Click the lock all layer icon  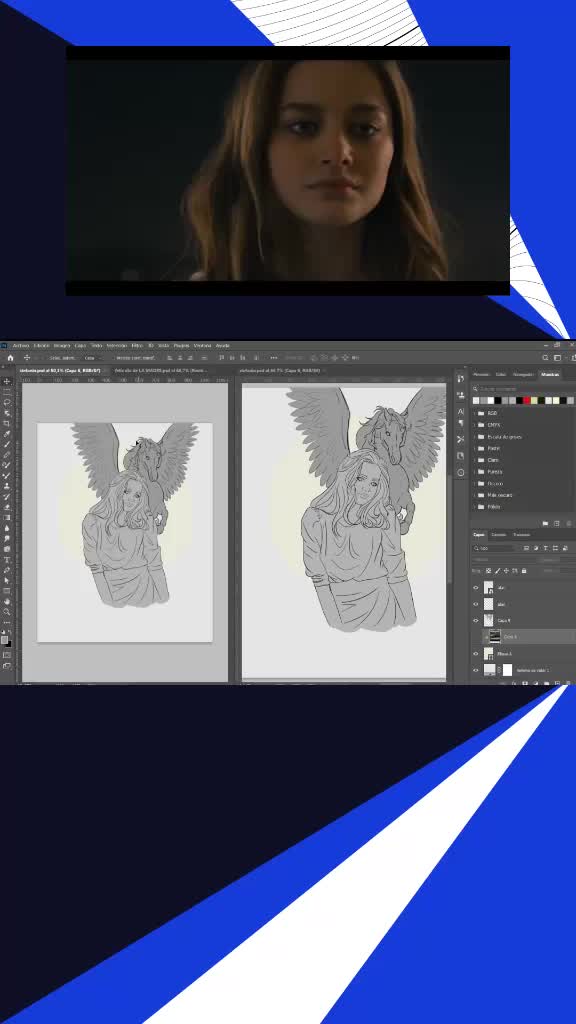pos(524,571)
